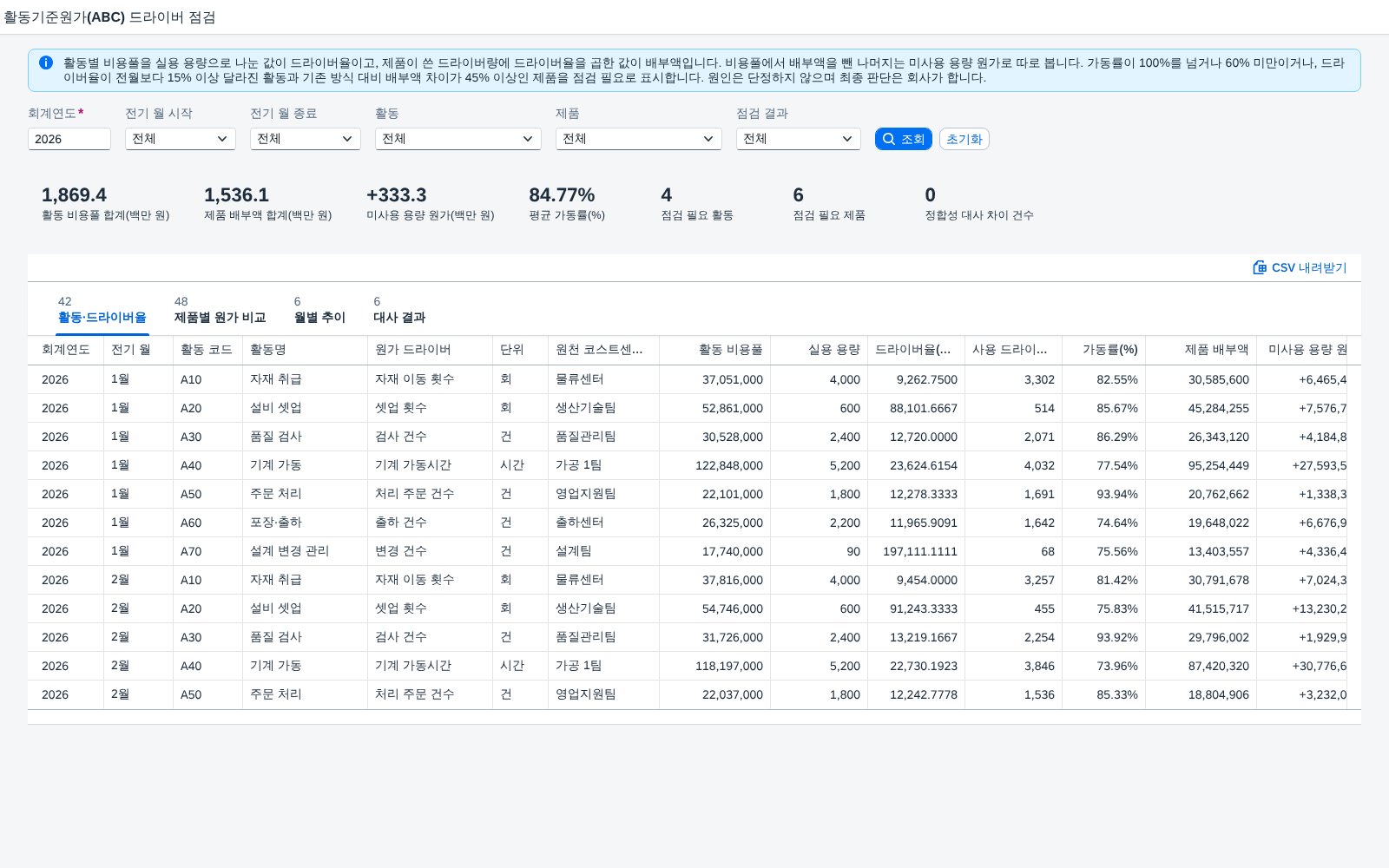Click the magnifier icon in 조회 button
Viewport: 1389px width, 868px height.
[x=888, y=139]
